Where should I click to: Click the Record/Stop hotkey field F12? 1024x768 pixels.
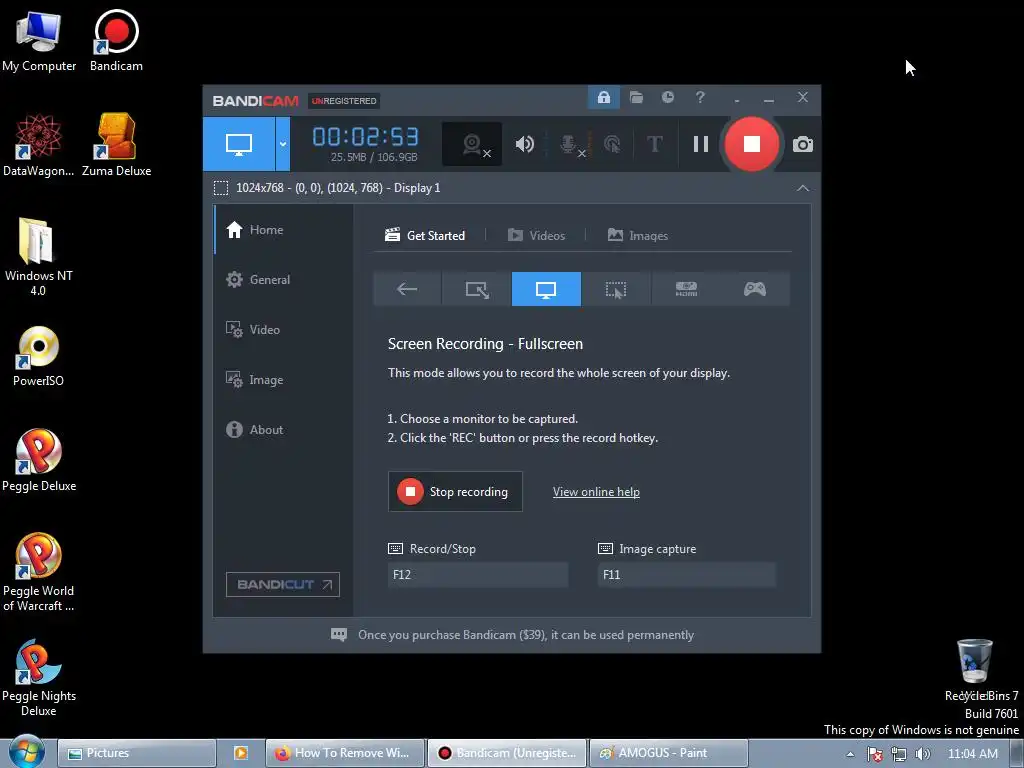(x=477, y=575)
